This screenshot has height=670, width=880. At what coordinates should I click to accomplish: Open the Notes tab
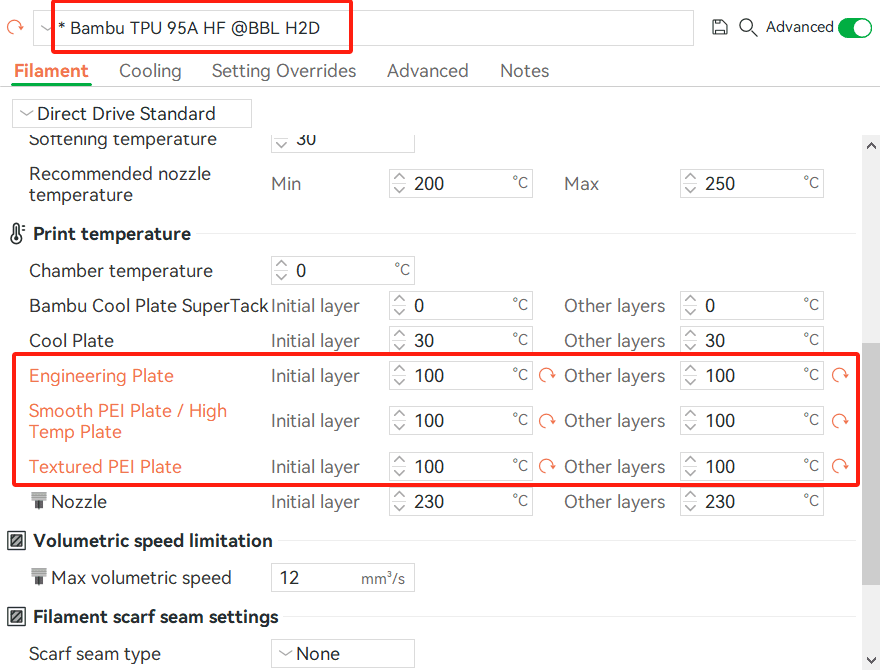[x=525, y=71]
